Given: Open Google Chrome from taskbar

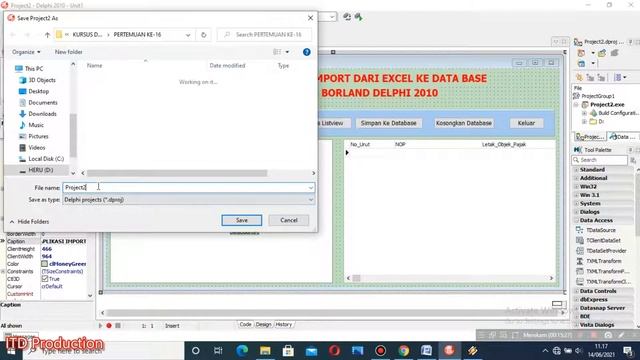Looking at the screenshot, I should (x=404, y=351).
